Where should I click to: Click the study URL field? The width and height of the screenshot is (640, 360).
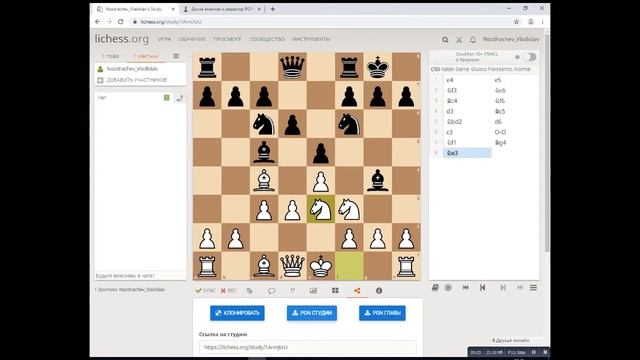pos(308,347)
